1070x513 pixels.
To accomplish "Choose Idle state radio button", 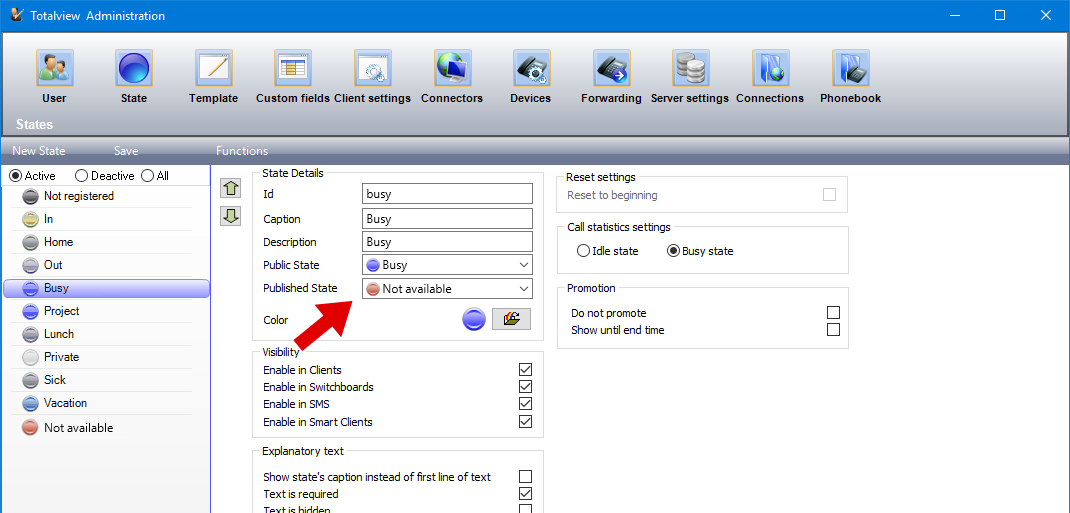I will (583, 251).
